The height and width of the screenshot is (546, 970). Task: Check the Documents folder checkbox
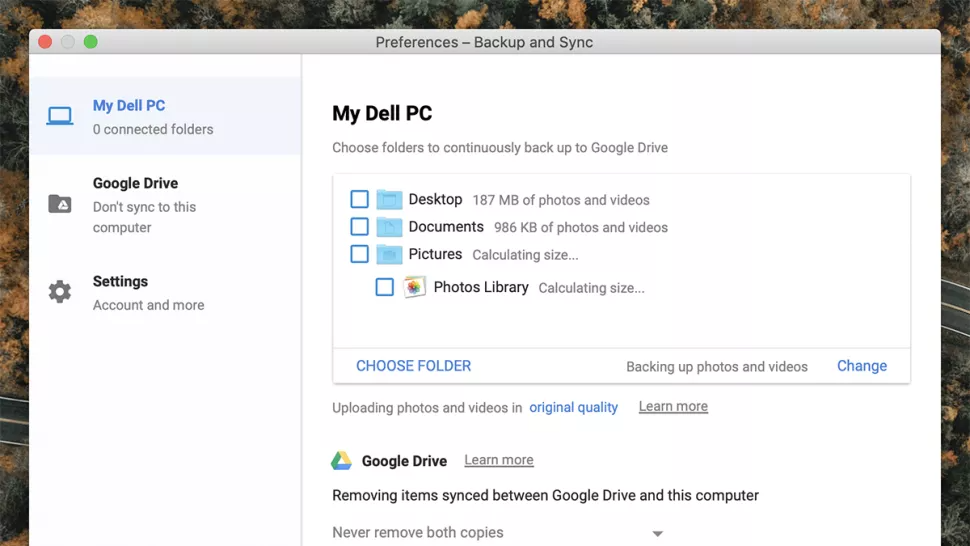pos(360,227)
